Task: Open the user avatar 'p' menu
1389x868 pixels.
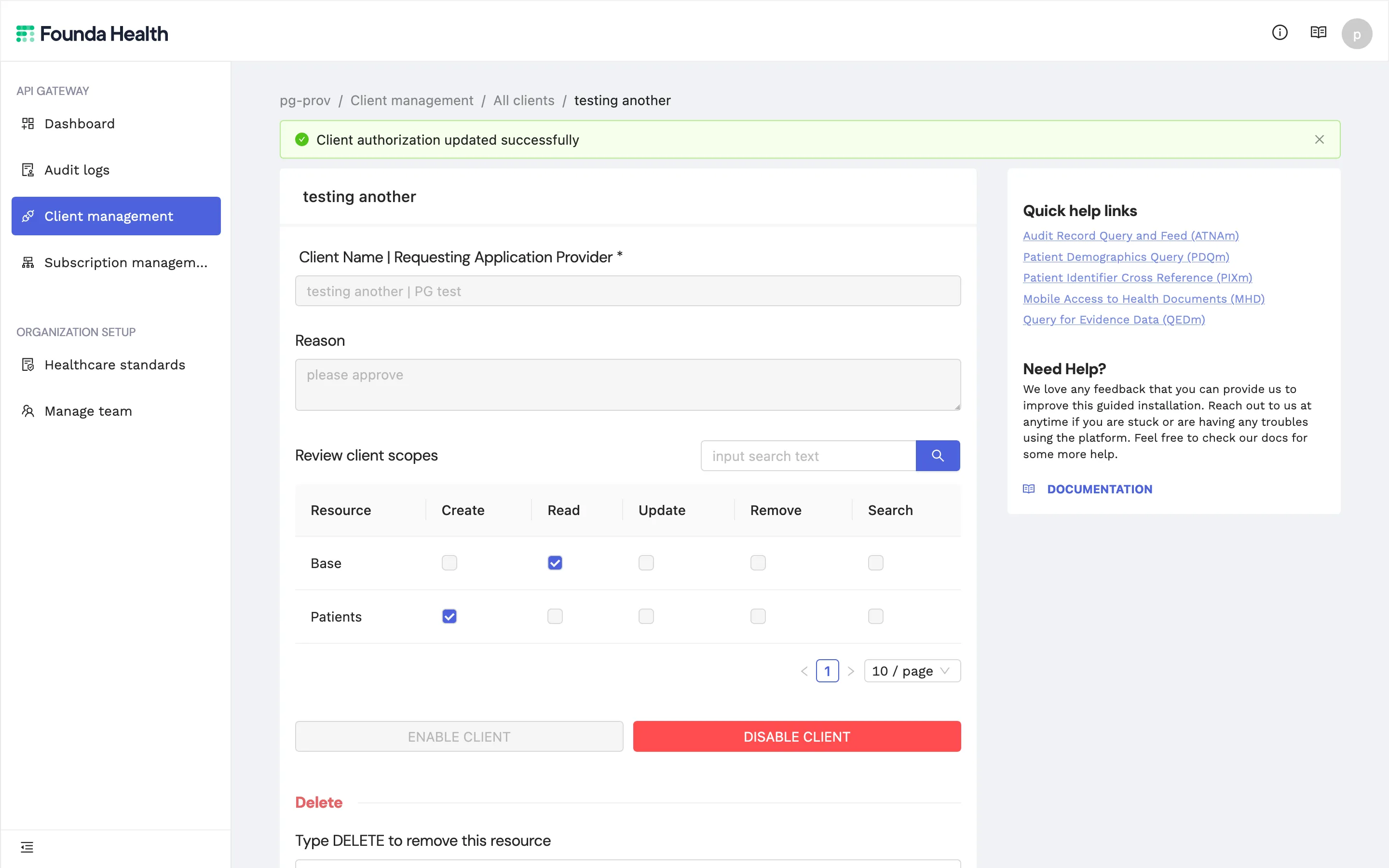Action: (x=1357, y=34)
